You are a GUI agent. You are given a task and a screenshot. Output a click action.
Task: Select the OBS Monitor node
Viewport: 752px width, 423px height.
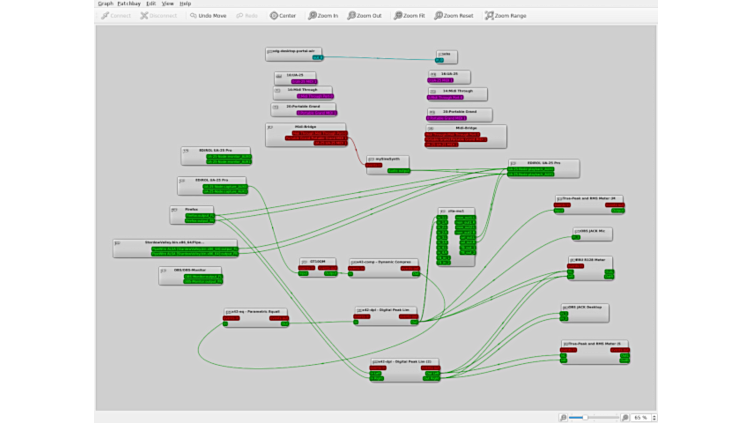tap(190, 270)
